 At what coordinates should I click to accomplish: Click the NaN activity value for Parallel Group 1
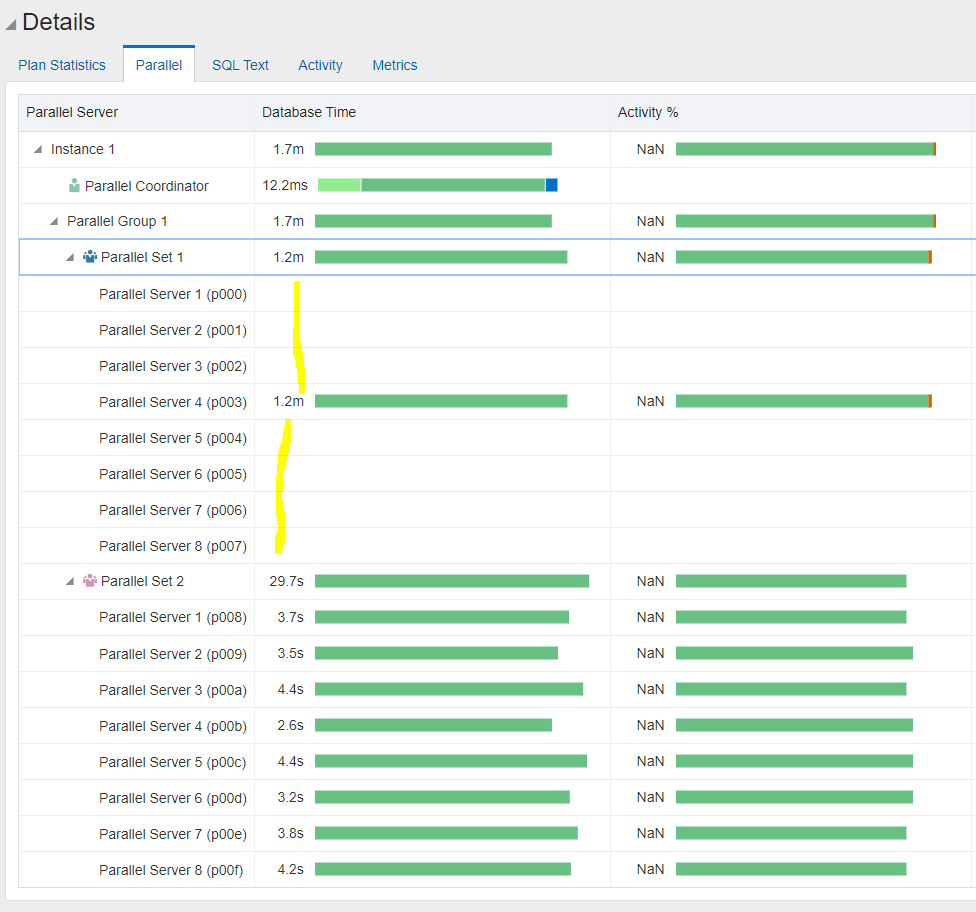(x=650, y=221)
